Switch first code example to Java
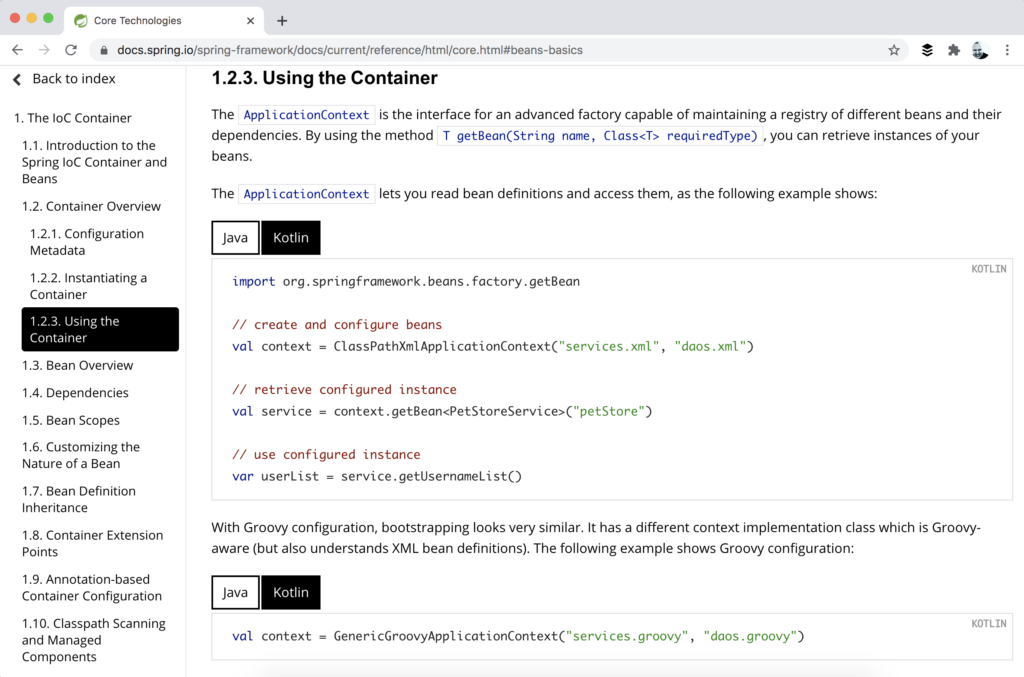1024x677 pixels. pos(235,238)
